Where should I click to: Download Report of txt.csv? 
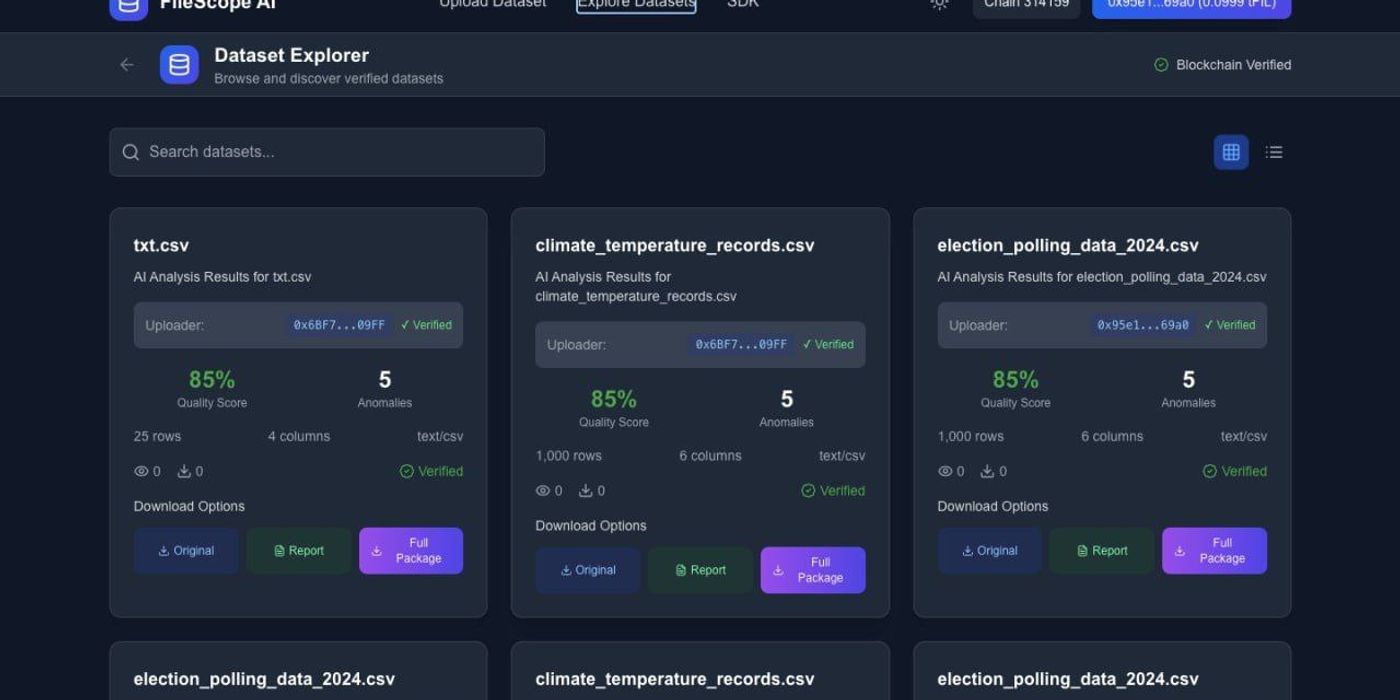[299, 551]
